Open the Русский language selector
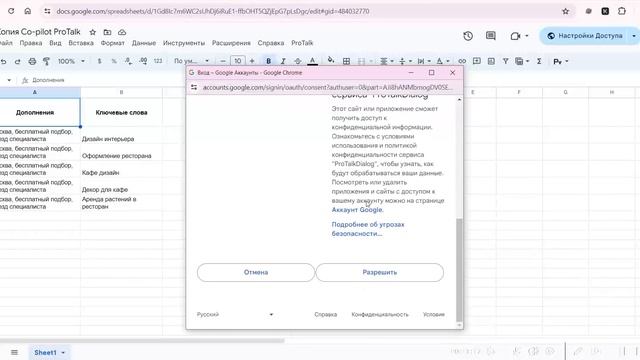 click(x=235, y=314)
